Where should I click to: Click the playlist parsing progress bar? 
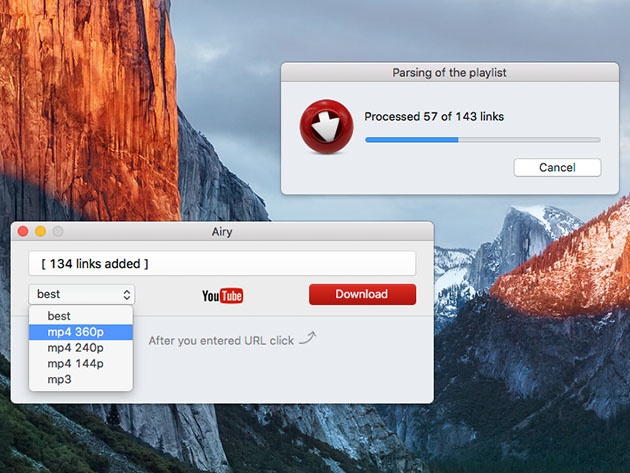(483, 140)
